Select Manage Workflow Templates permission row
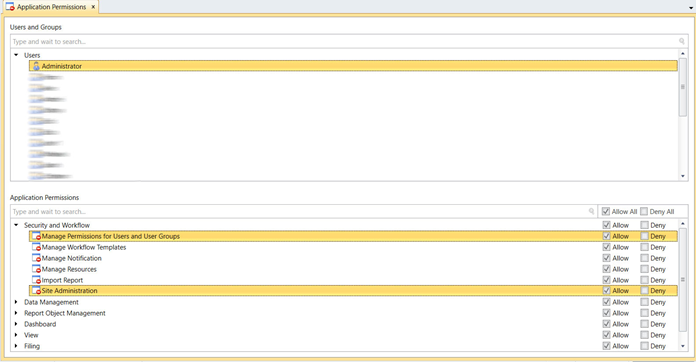This screenshot has width=696, height=362. coord(353,247)
